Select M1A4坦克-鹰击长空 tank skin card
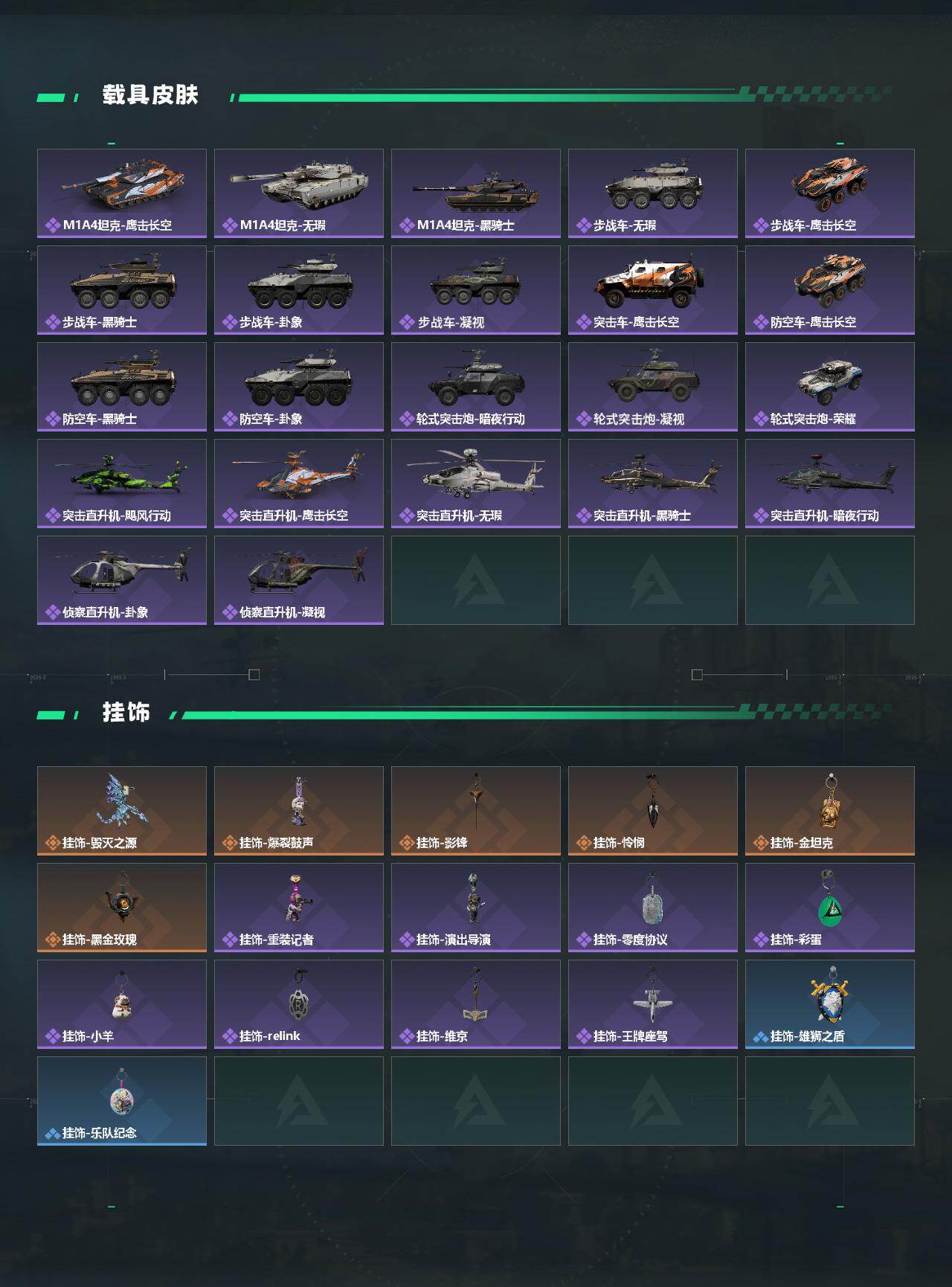 click(x=122, y=193)
